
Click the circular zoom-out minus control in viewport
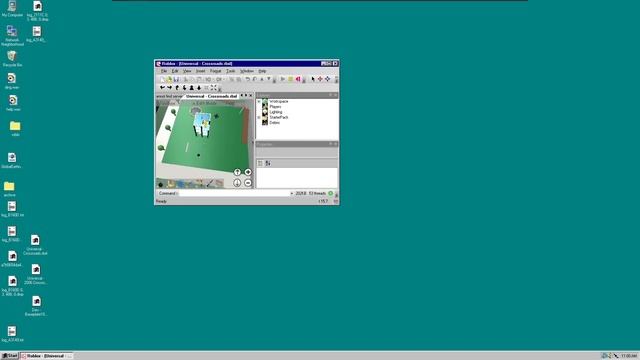[x=248, y=183]
